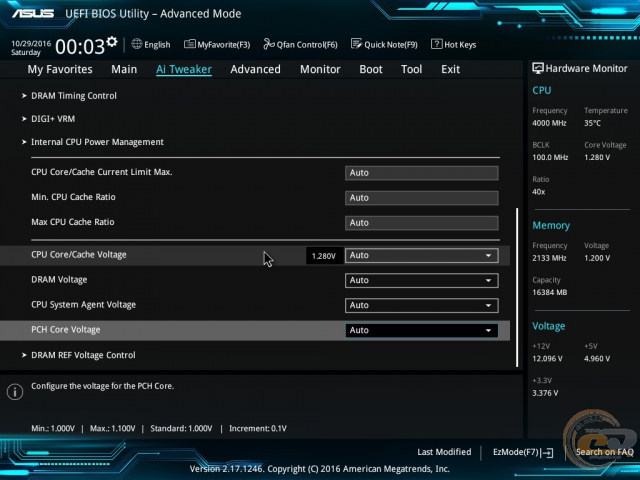The width and height of the screenshot is (640, 480).
Task: Click BCLK value 100.0 MHz
Action: click(x=550, y=157)
